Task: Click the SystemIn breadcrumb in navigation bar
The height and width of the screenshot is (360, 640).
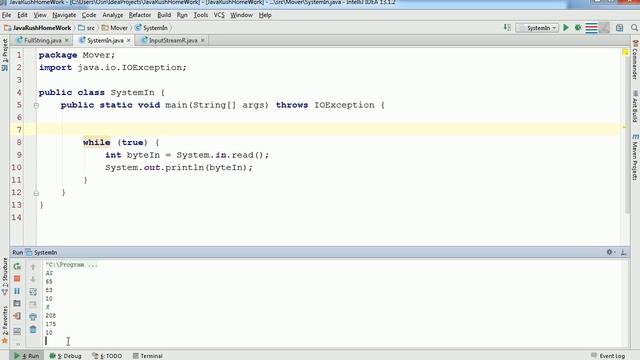Action: pyautogui.click(x=151, y=28)
